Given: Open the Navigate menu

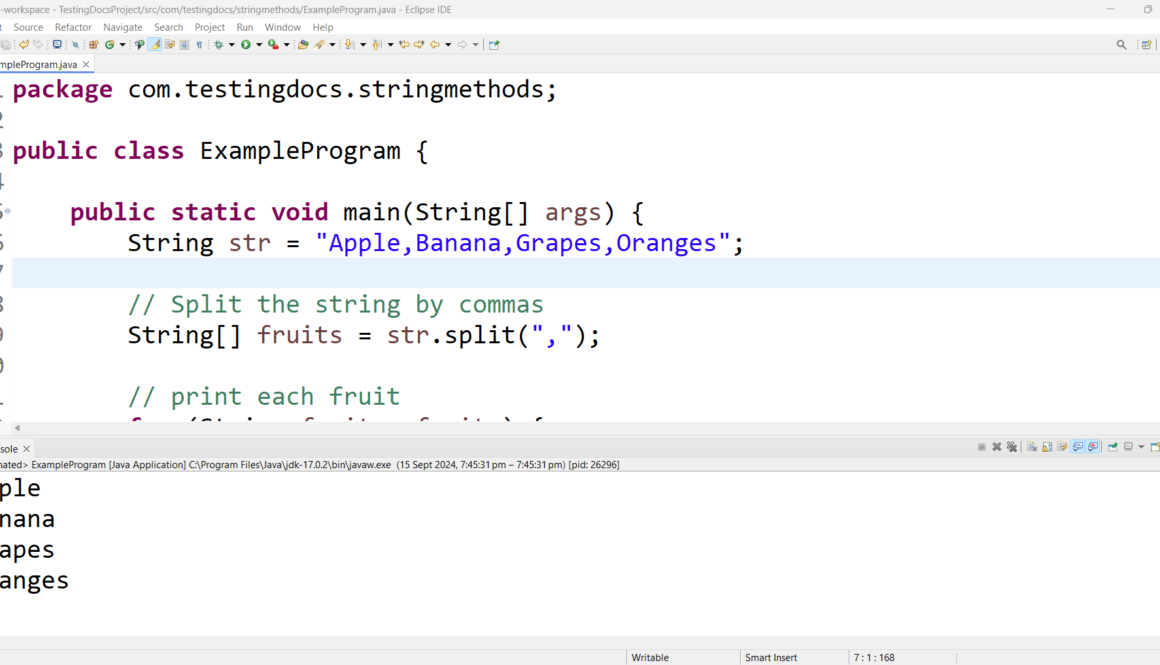Looking at the screenshot, I should 123,27.
